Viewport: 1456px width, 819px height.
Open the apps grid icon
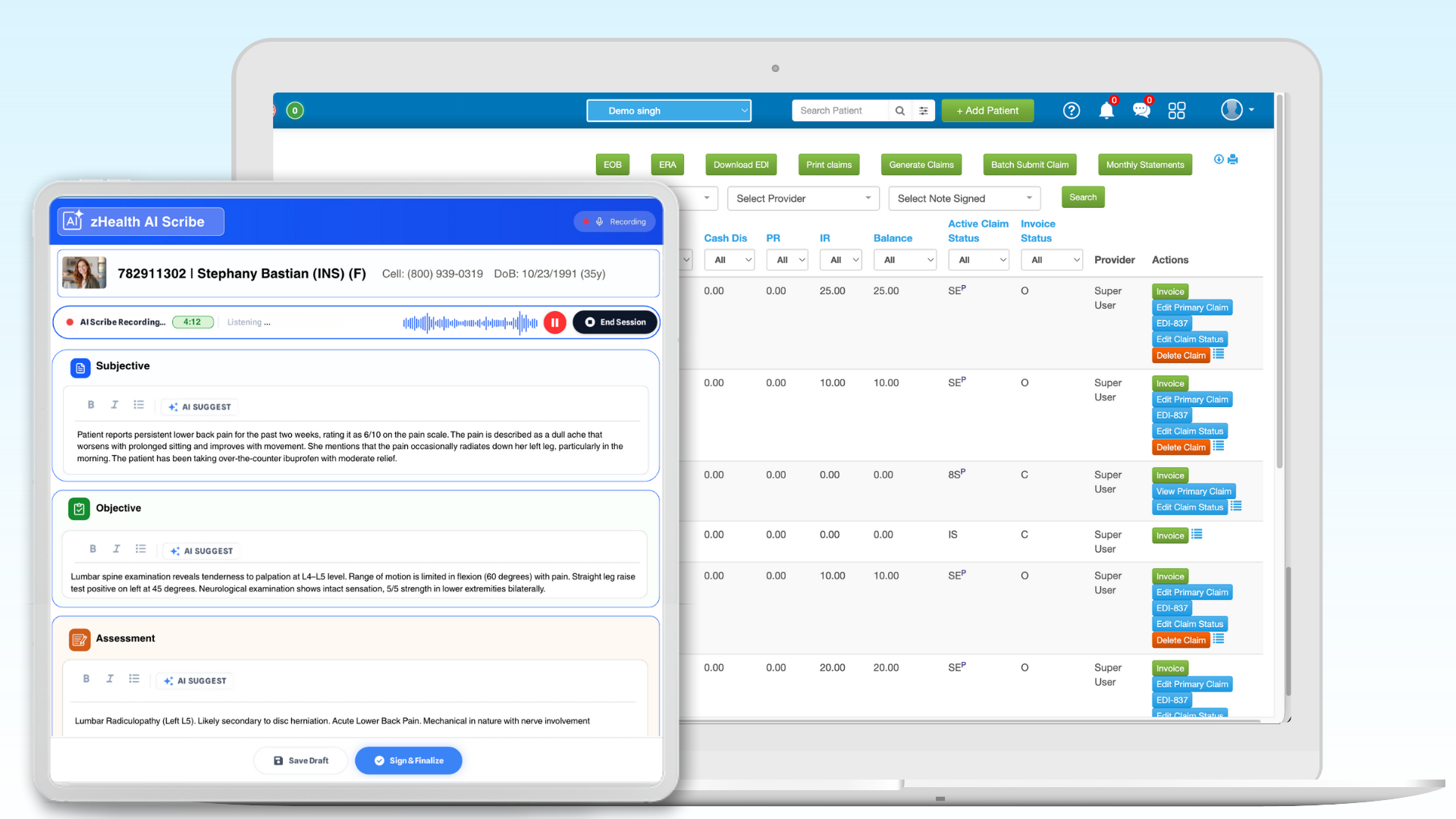[1176, 111]
